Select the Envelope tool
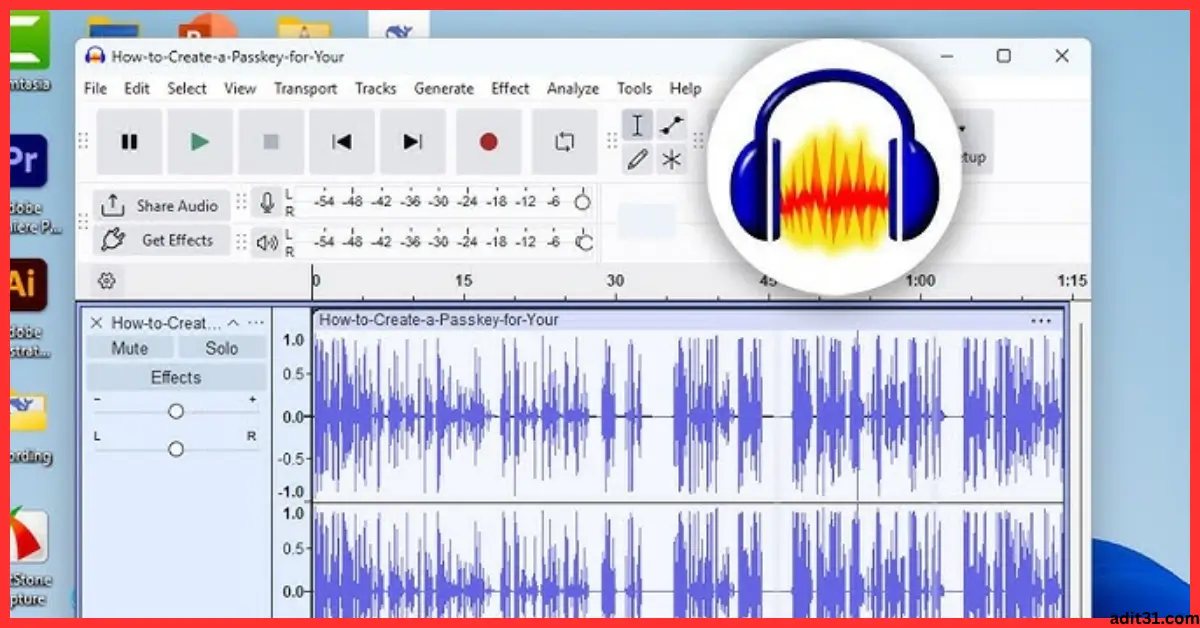Screen dimensions: 1200x628 [672, 125]
